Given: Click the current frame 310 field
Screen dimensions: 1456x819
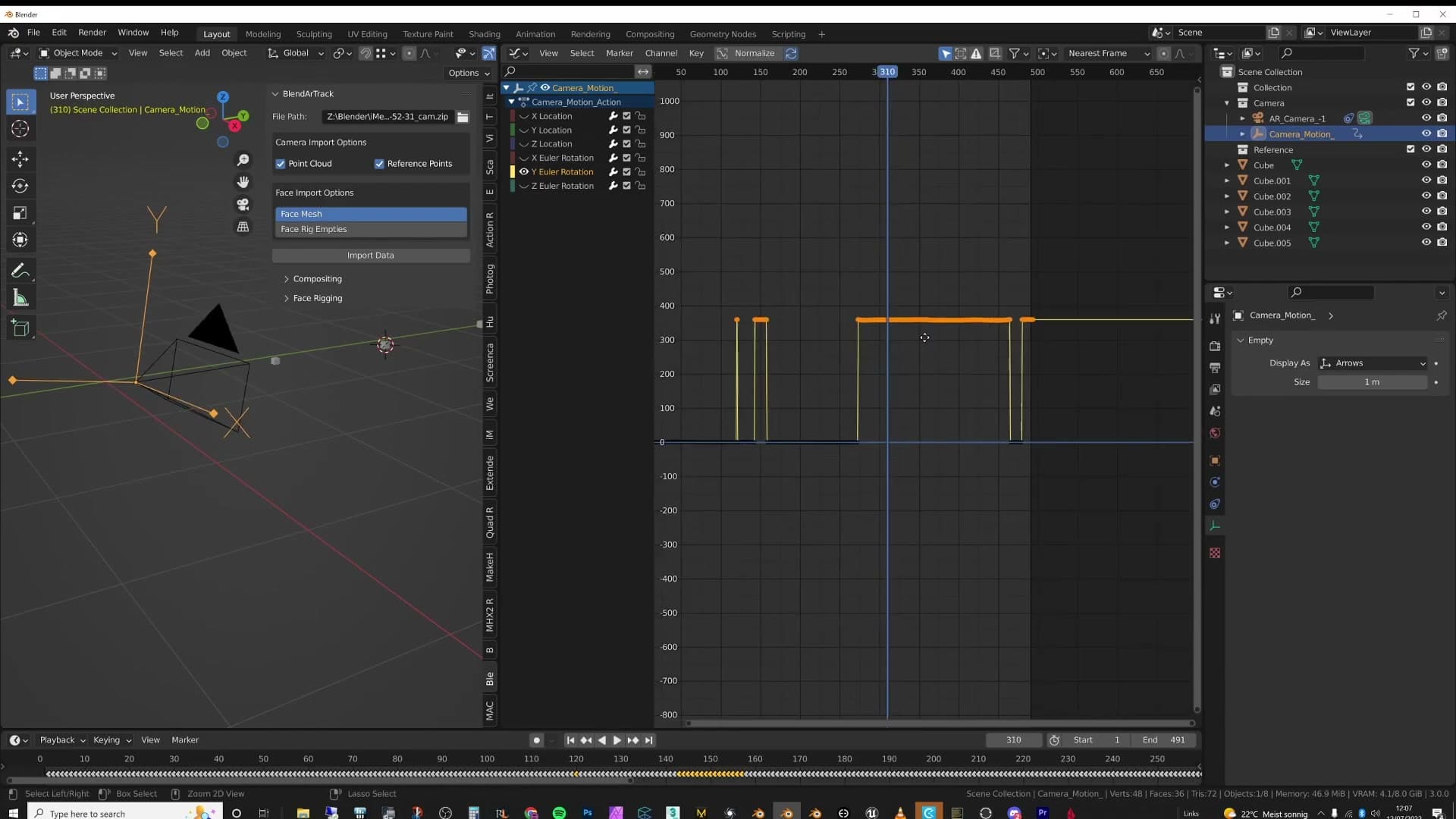Looking at the screenshot, I should click(x=1014, y=740).
